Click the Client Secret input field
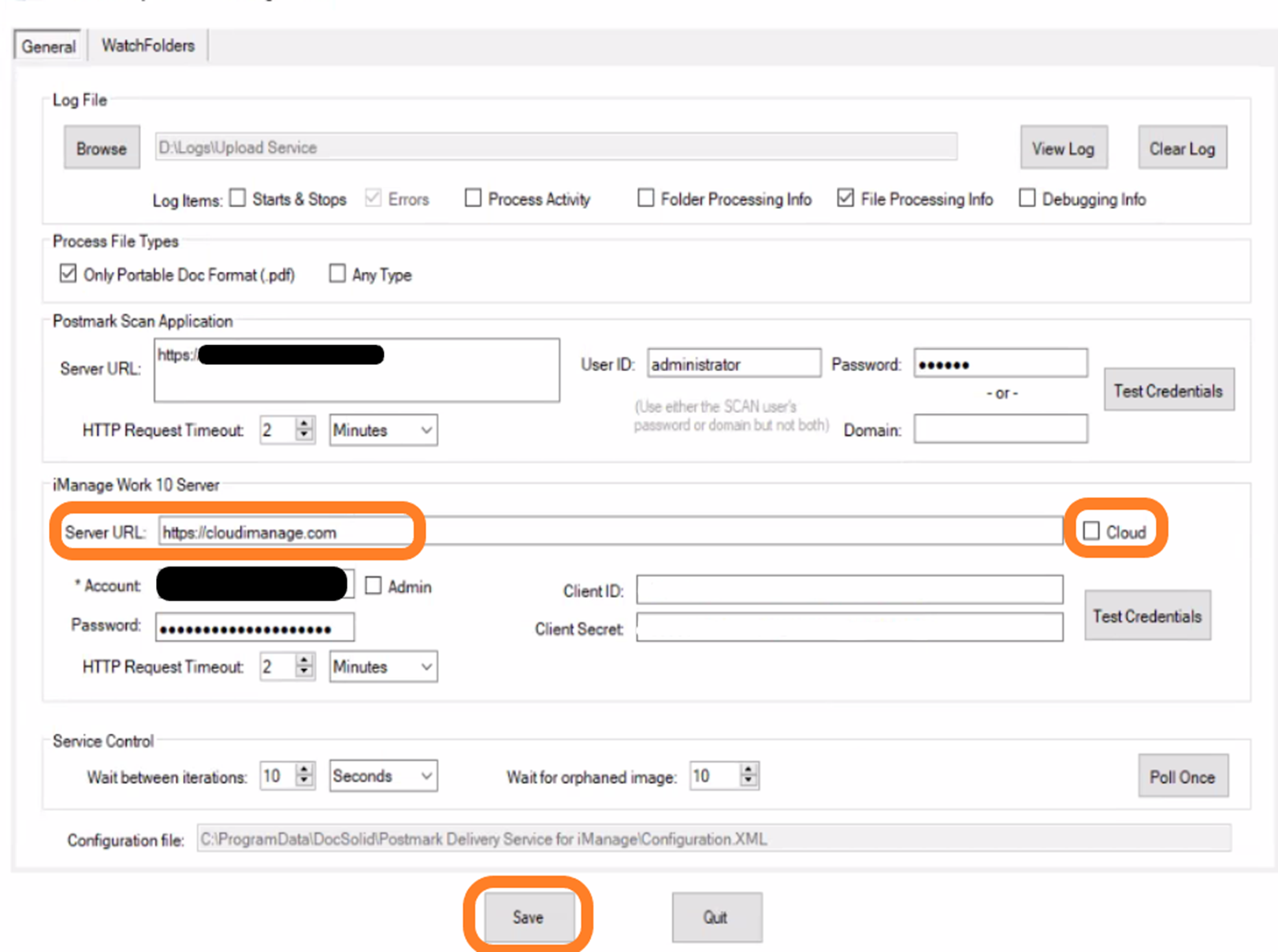This screenshot has height=952, width=1278. click(x=849, y=627)
